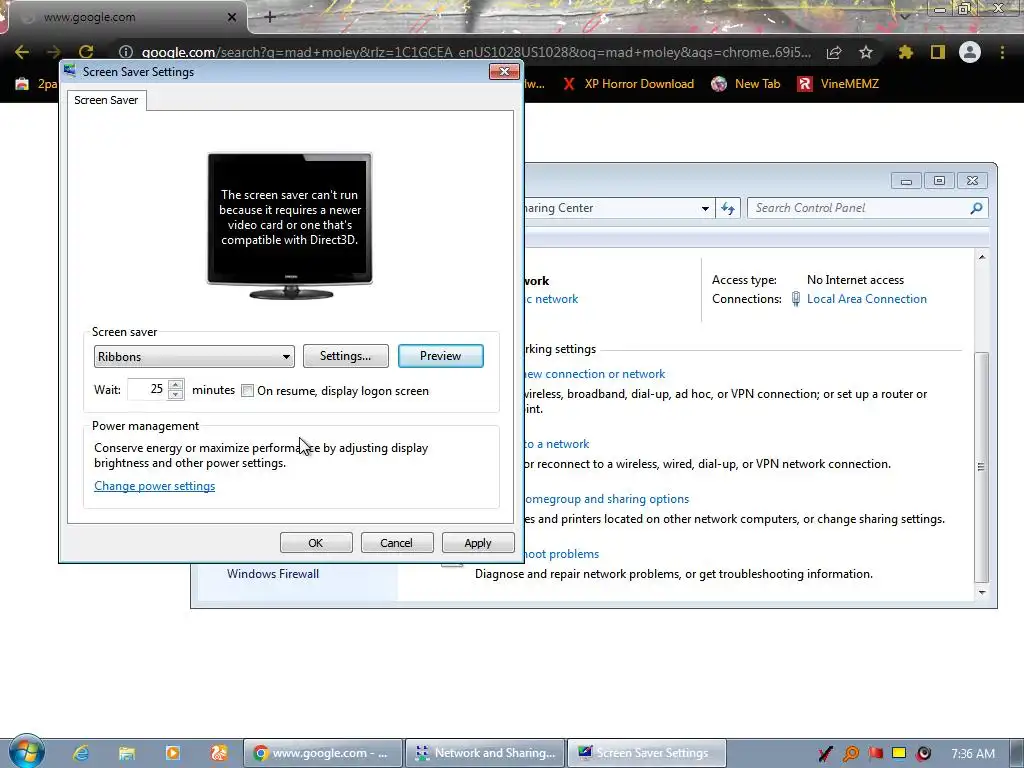1024x768 pixels.
Task: Switch to www.google.com Chrome taskbar button
Action: [323, 753]
